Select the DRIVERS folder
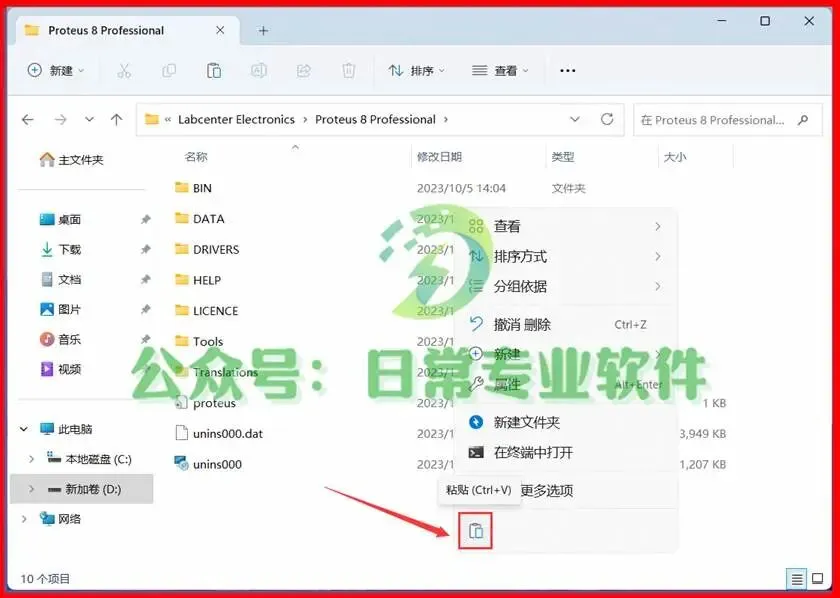 pos(207,249)
